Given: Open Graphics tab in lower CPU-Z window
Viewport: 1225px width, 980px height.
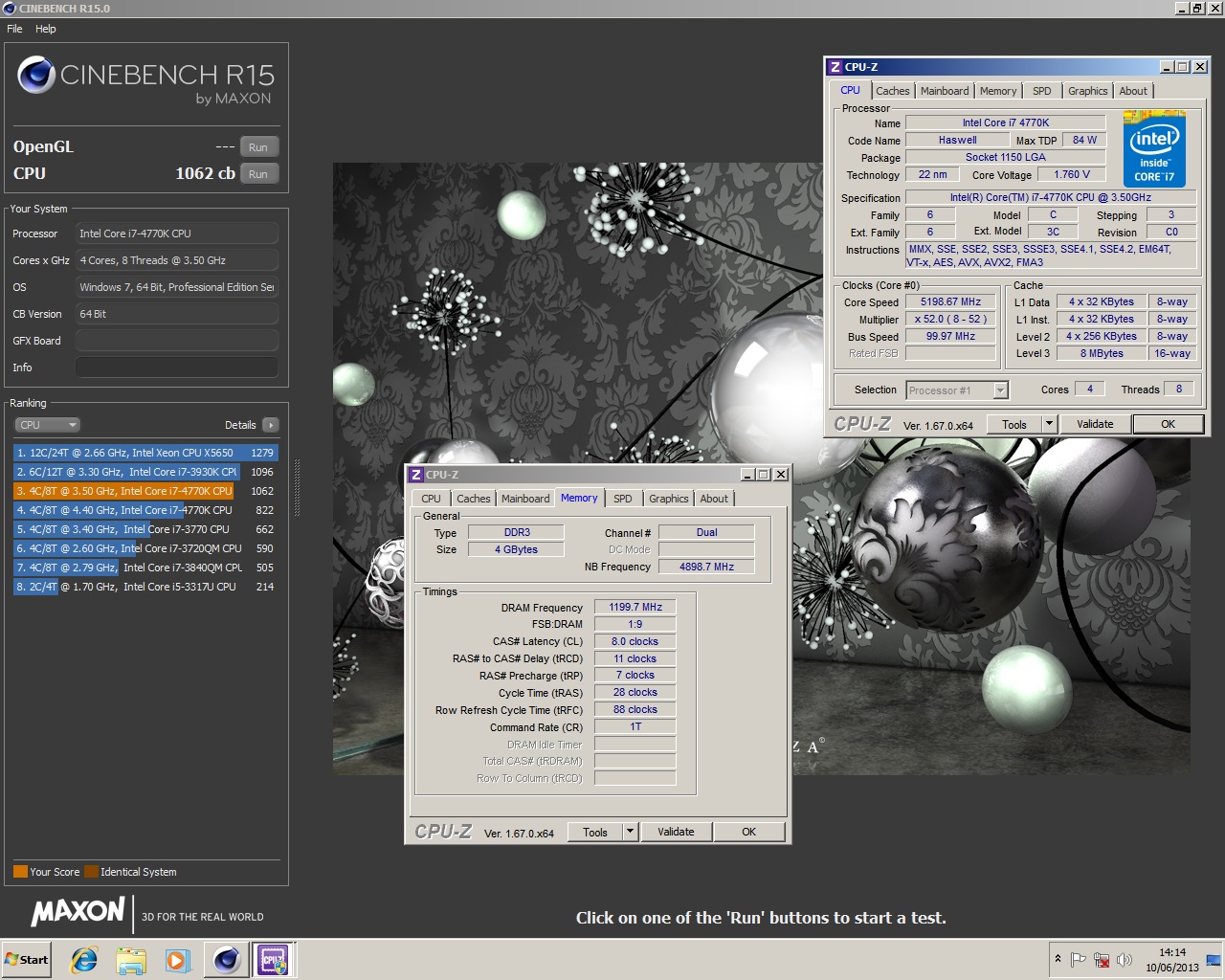Looking at the screenshot, I should point(669,499).
